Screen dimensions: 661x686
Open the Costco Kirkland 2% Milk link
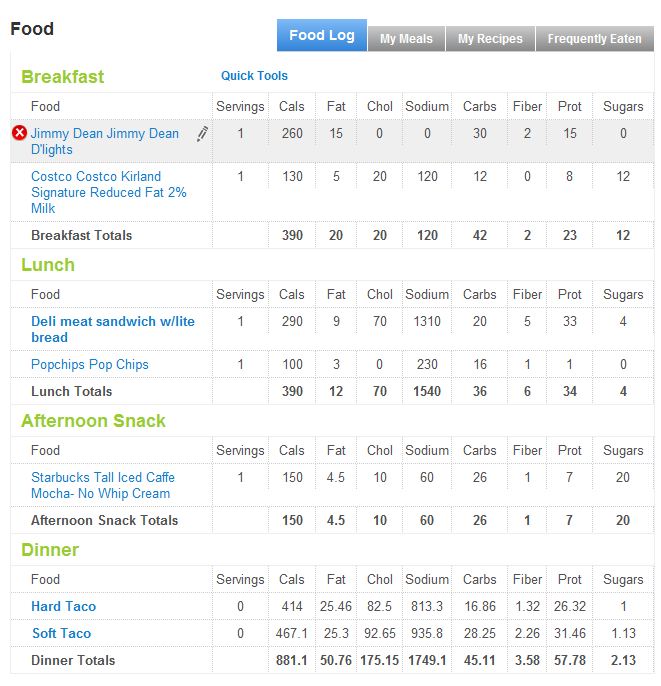108,192
